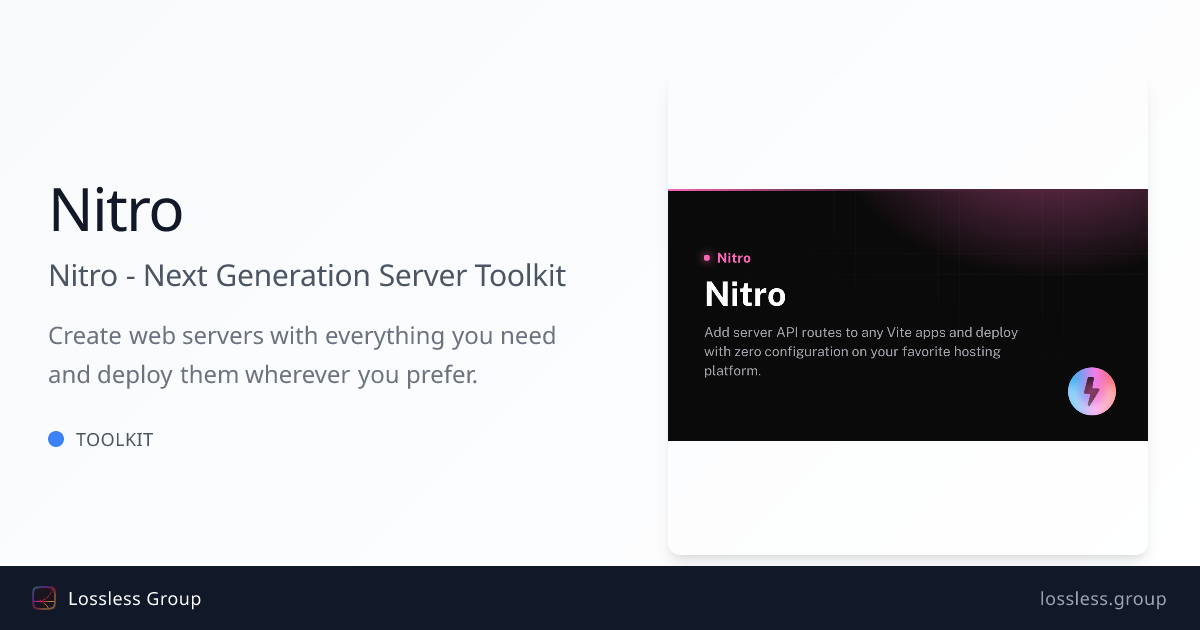Image resolution: width=1200 pixels, height=630 pixels.
Task: Open the lossless.group footer link
Action: click(x=1103, y=598)
